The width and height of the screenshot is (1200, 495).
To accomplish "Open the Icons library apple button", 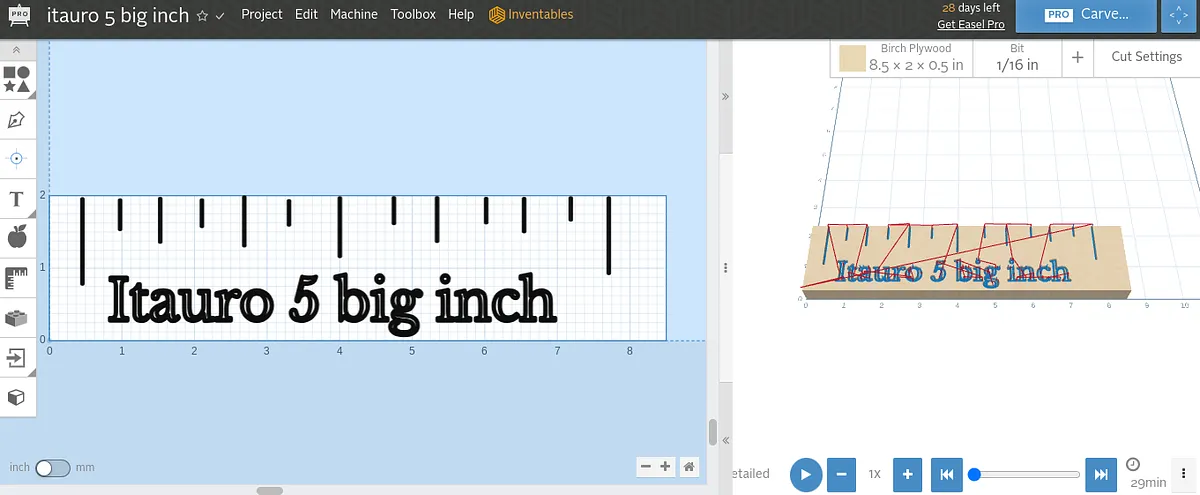I will pyautogui.click(x=17, y=238).
